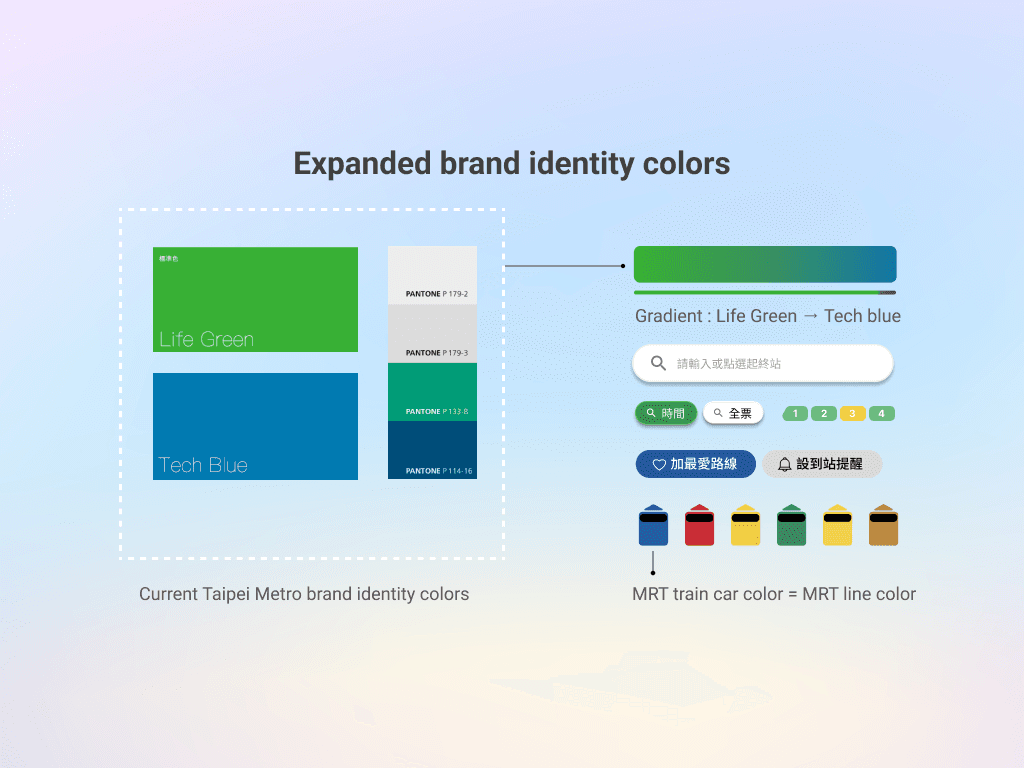This screenshot has height=768, width=1024.
Task: Click the 'Gradient : Life Green → Tech blue' label
Action: point(768,316)
